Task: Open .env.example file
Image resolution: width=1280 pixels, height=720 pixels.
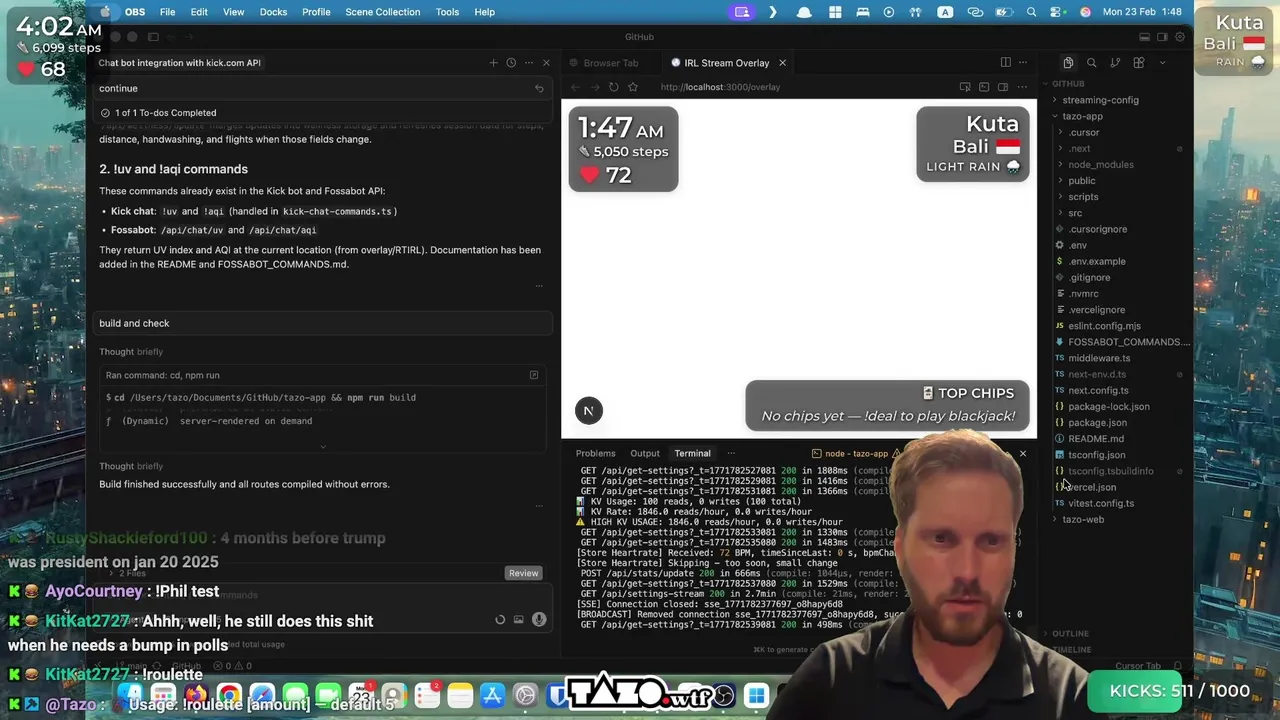Action: (1096, 261)
